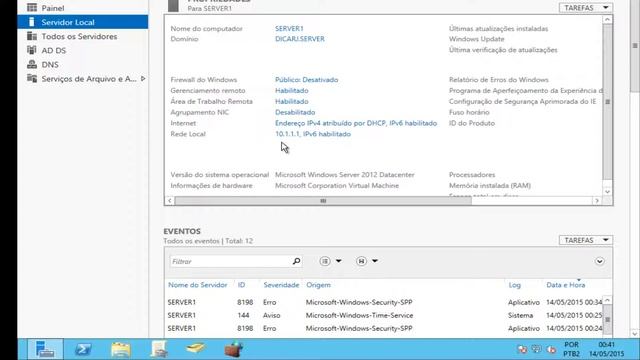Expand the events filter chevron
The width and height of the screenshot is (640, 360).
[599, 261]
